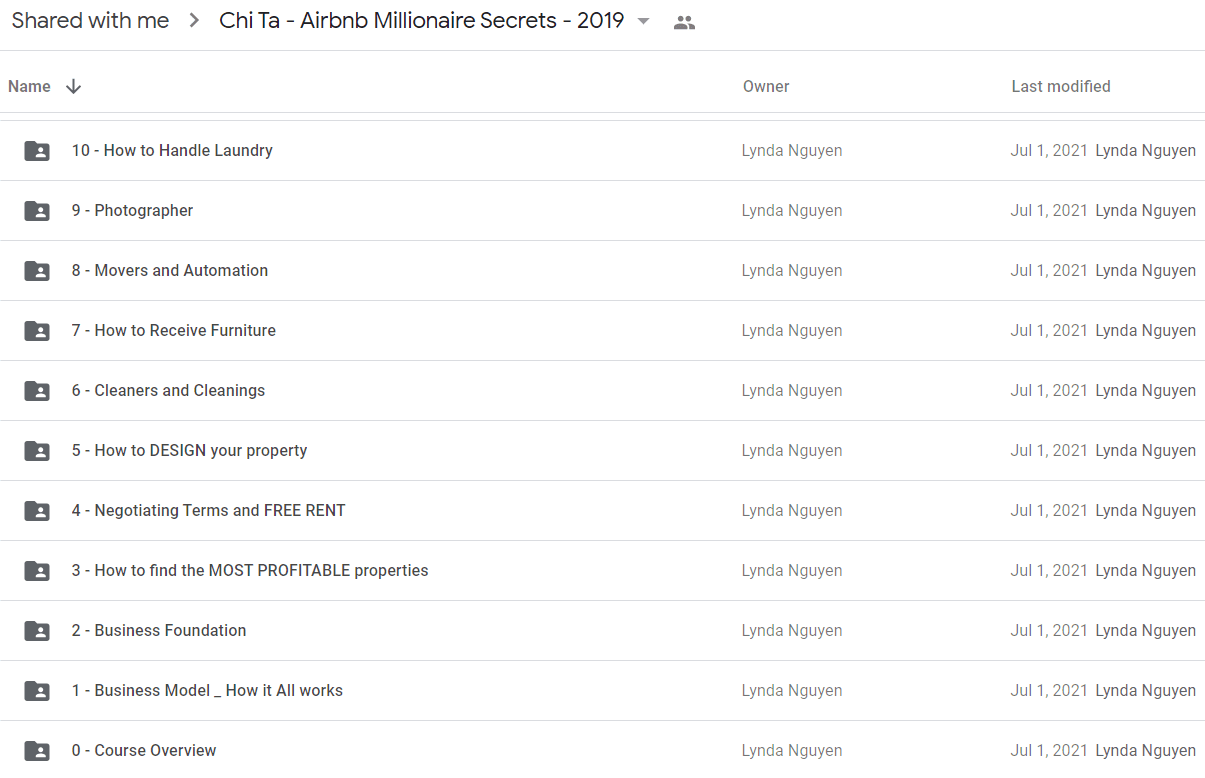Click the shared people icon next to folder title
Image resolution: width=1205 pixels, height=778 pixels.
click(684, 22)
